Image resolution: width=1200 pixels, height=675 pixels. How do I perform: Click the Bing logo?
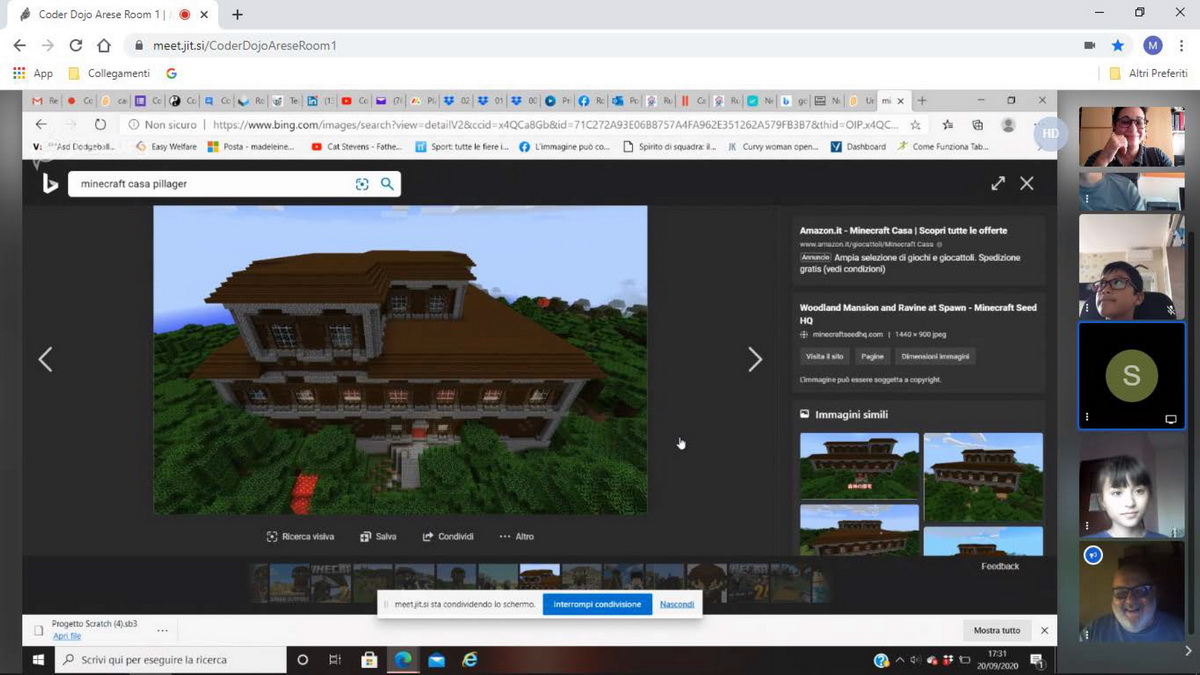[49, 183]
